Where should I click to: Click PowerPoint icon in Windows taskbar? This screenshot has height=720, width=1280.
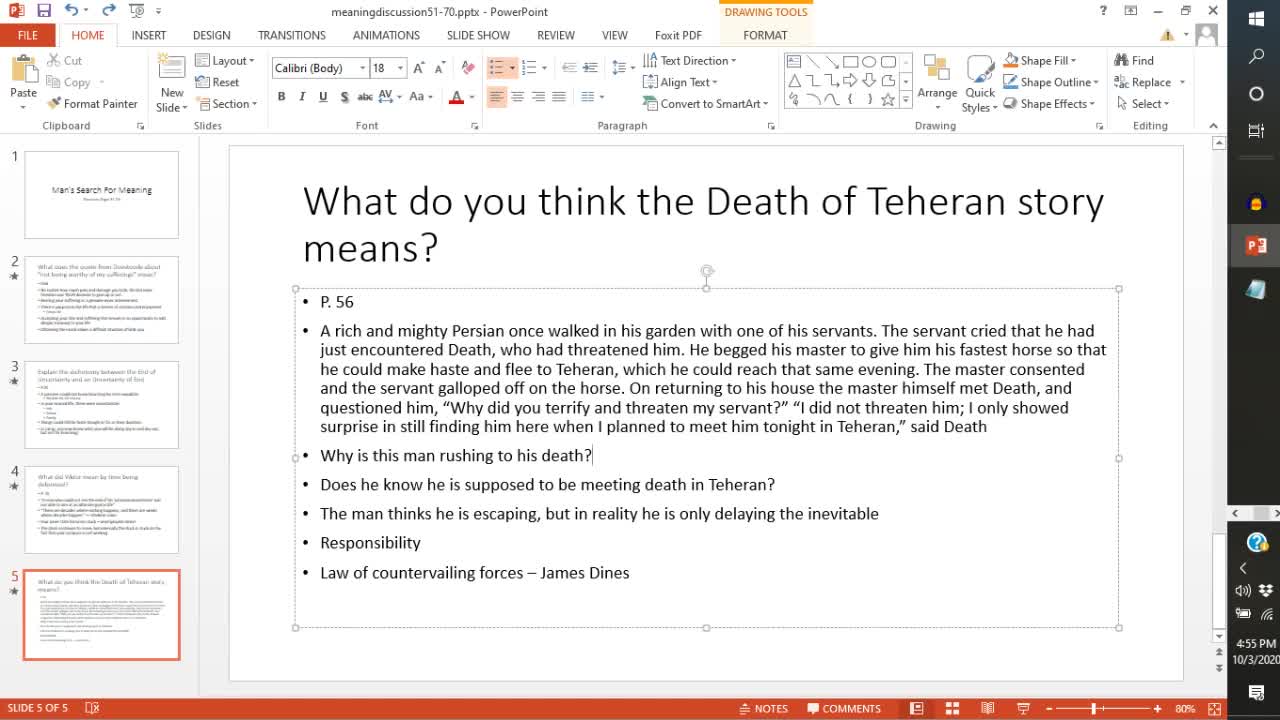(1256, 246)
